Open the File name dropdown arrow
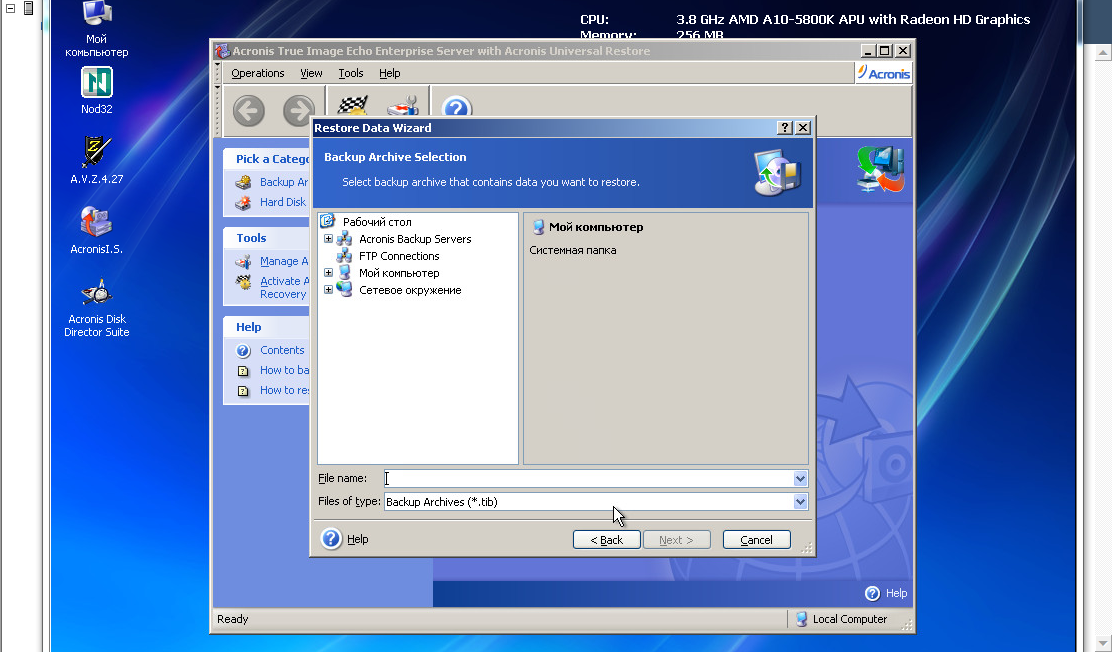Viewport: 1112px width, 652px height. [x=800, y=479]
